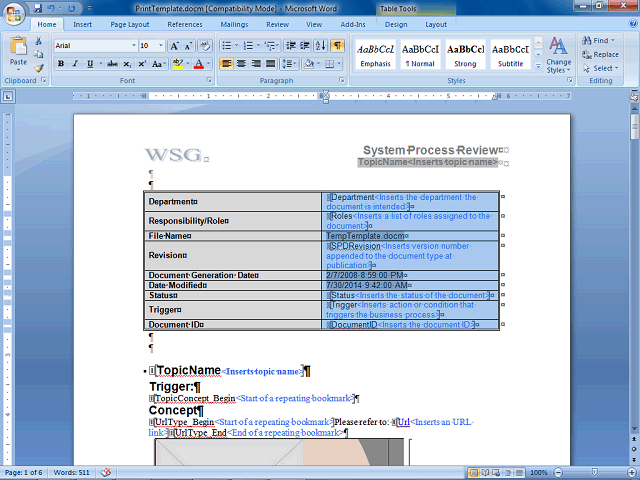Adjust the zoom slider handle

coord(595,472)
